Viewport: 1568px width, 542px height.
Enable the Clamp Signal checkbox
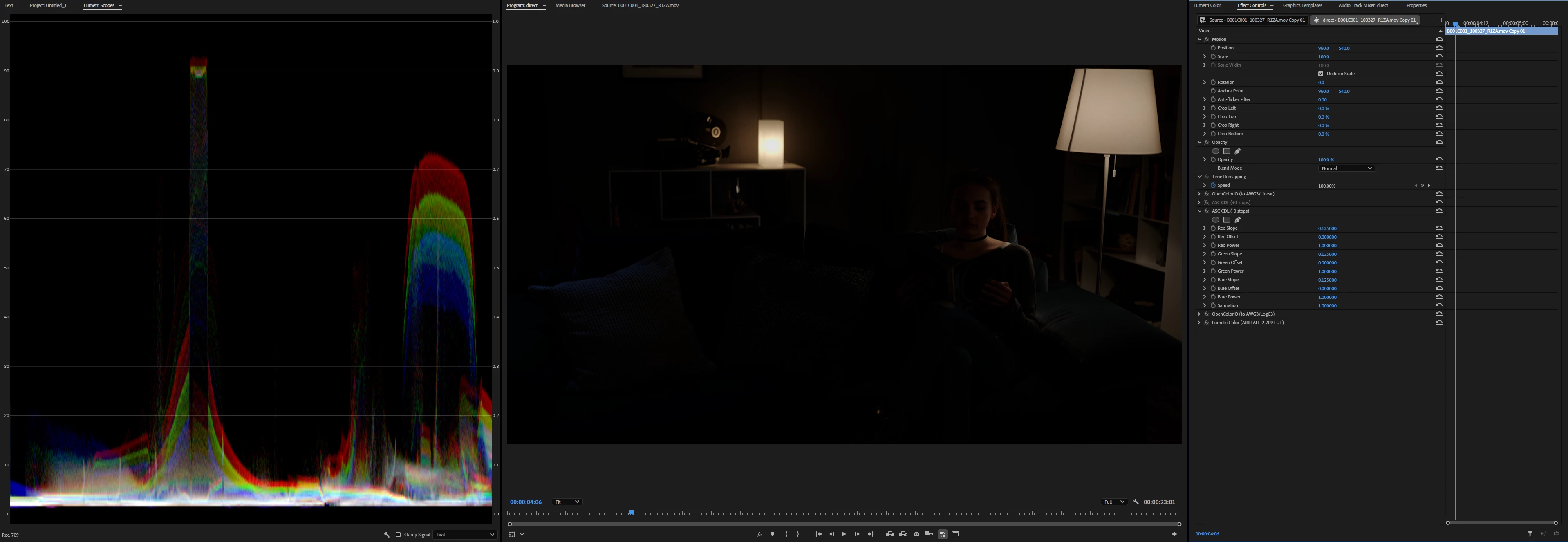tap(398, 535)
